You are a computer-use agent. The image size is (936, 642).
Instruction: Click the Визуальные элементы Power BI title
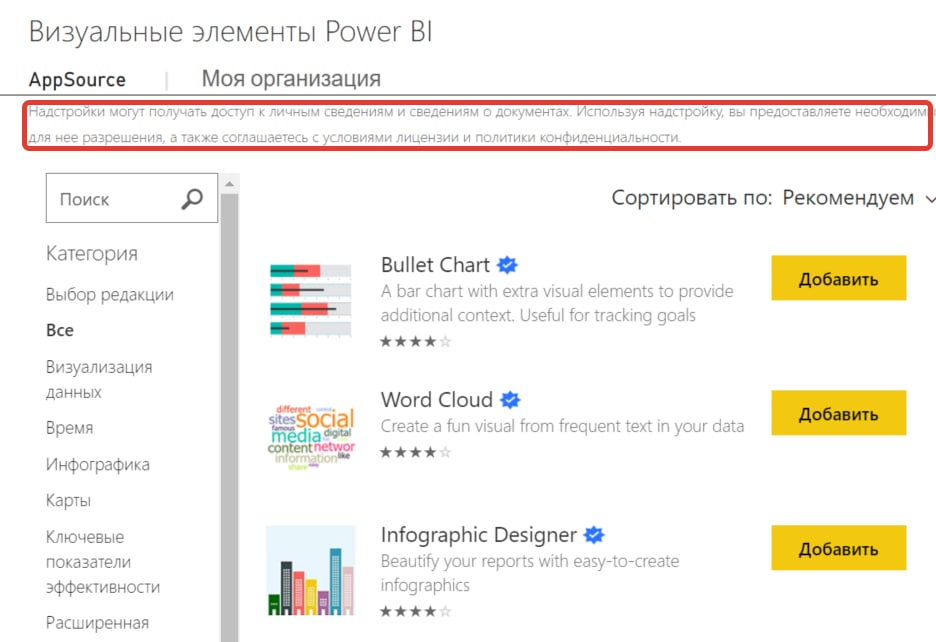coord(230,31)
